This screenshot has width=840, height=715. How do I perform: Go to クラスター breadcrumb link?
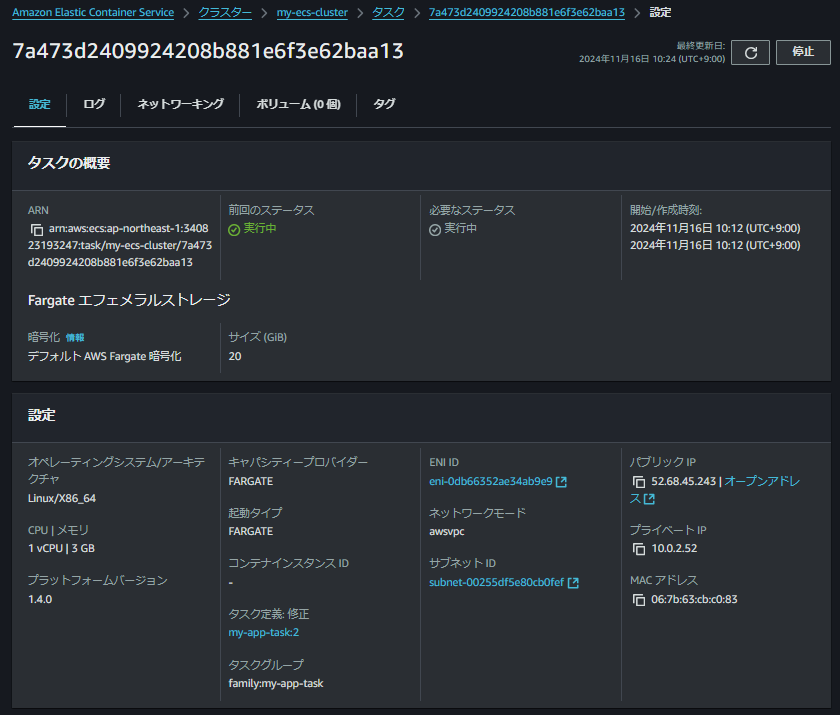[x=225, y=12]
